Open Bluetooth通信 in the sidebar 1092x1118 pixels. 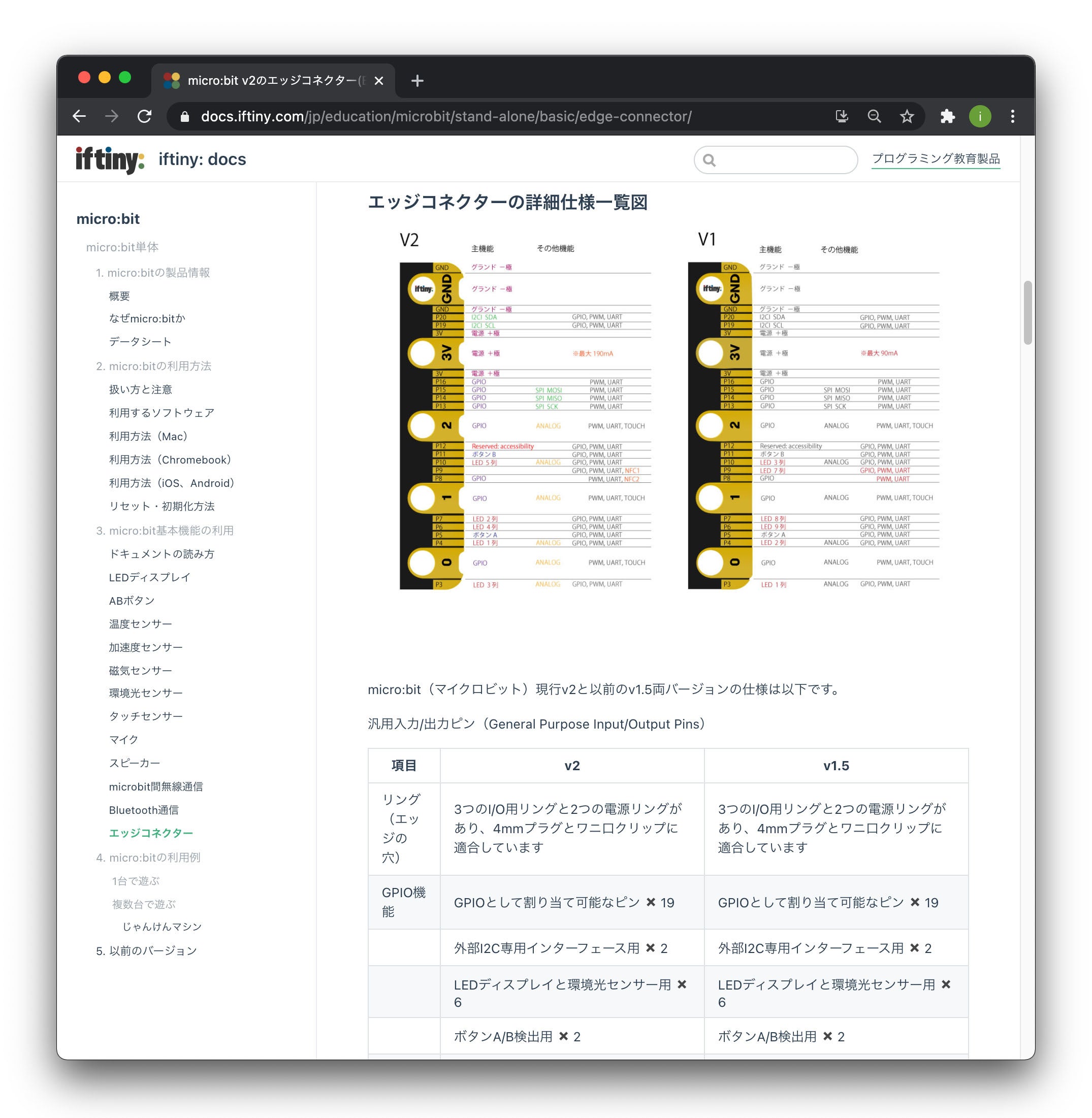pyautogui.click(x=143, y=809)
